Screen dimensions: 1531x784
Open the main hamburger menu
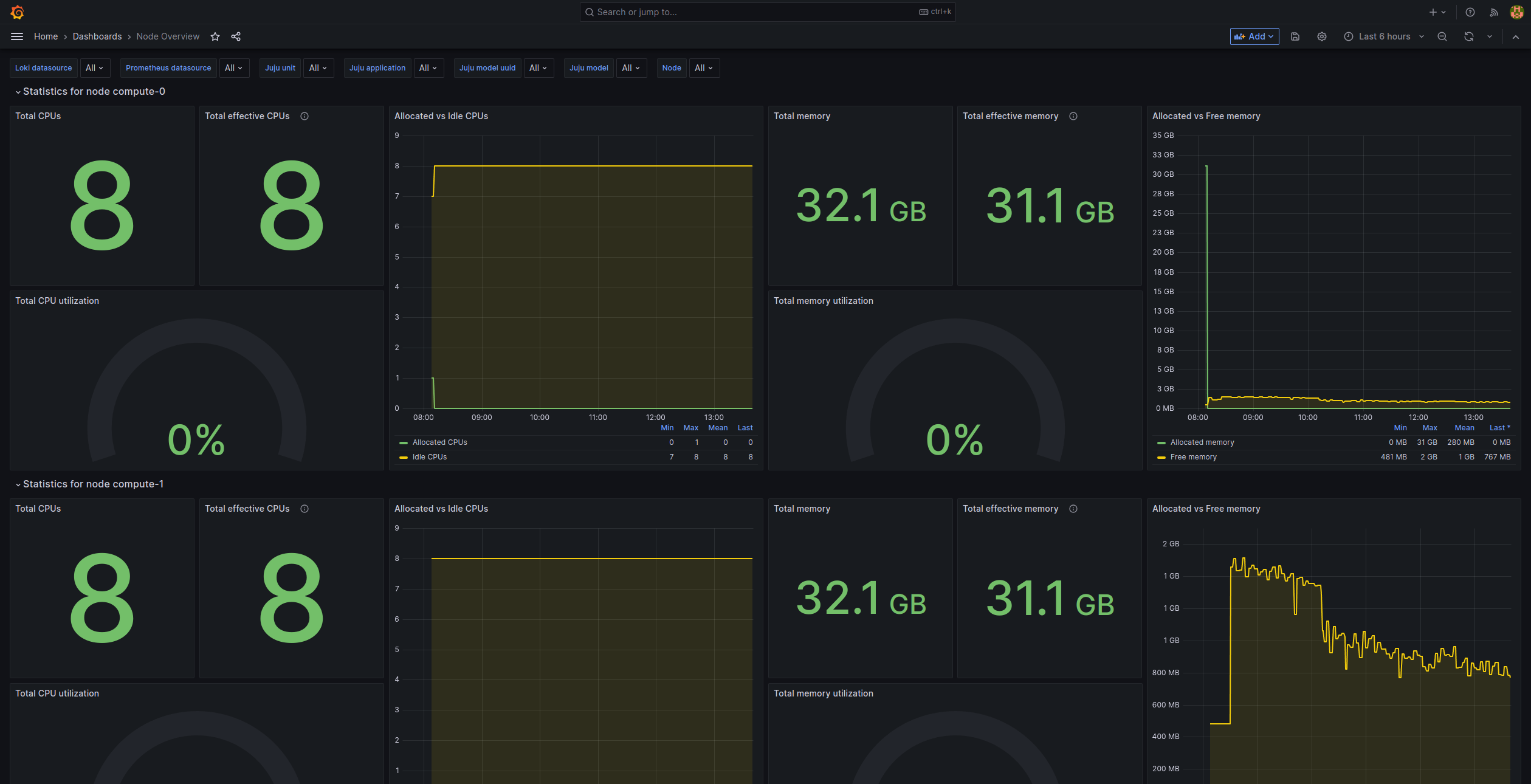17,36
